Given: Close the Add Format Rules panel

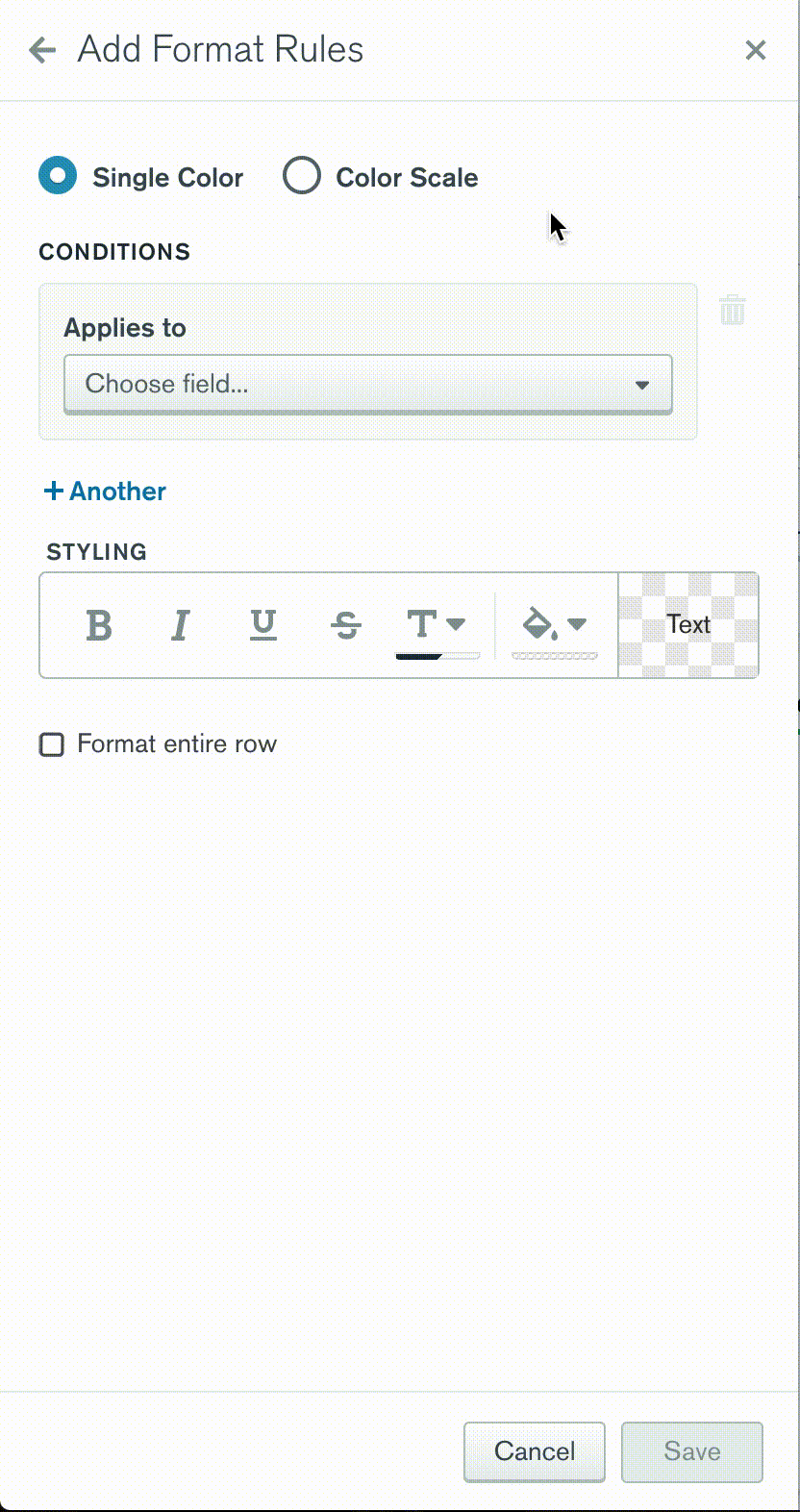Looking at the screenshot, I should click(756, 50).
